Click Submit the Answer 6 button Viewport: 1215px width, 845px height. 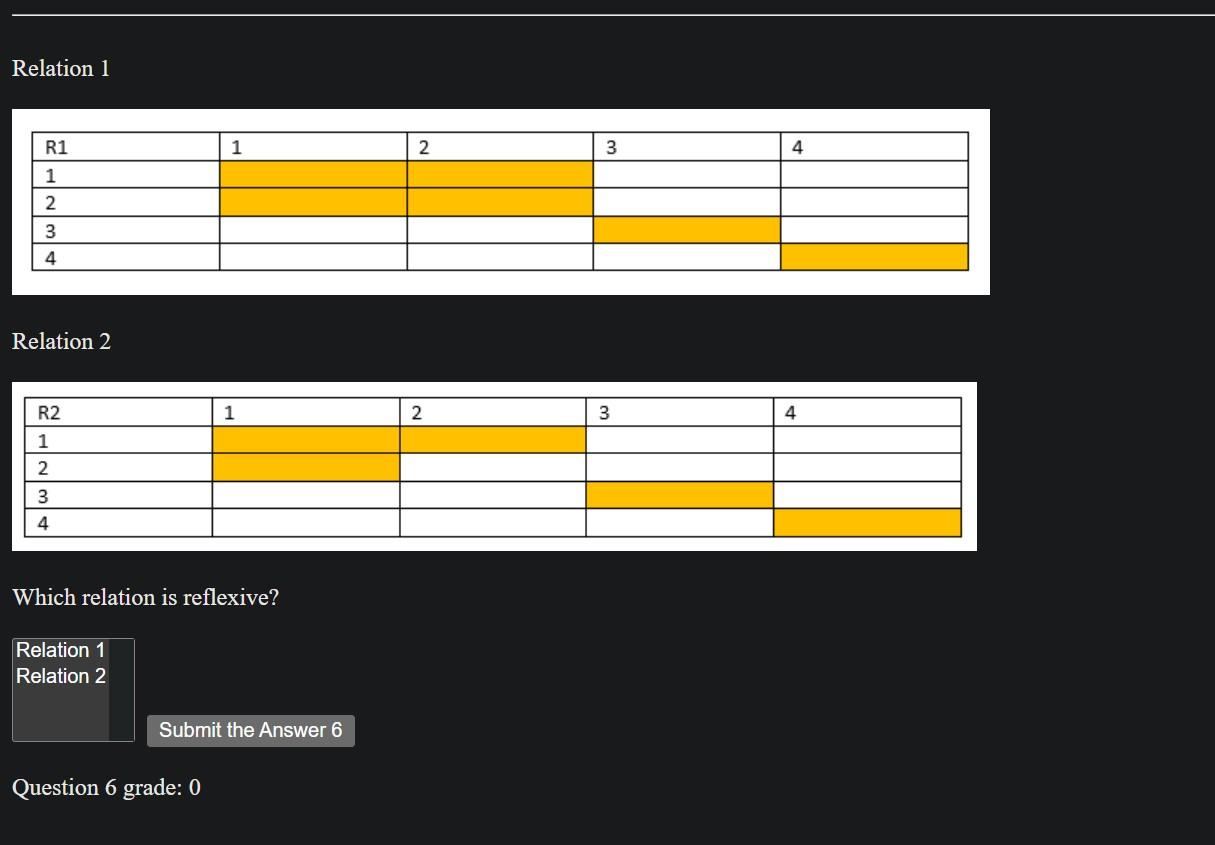(250, 730)
